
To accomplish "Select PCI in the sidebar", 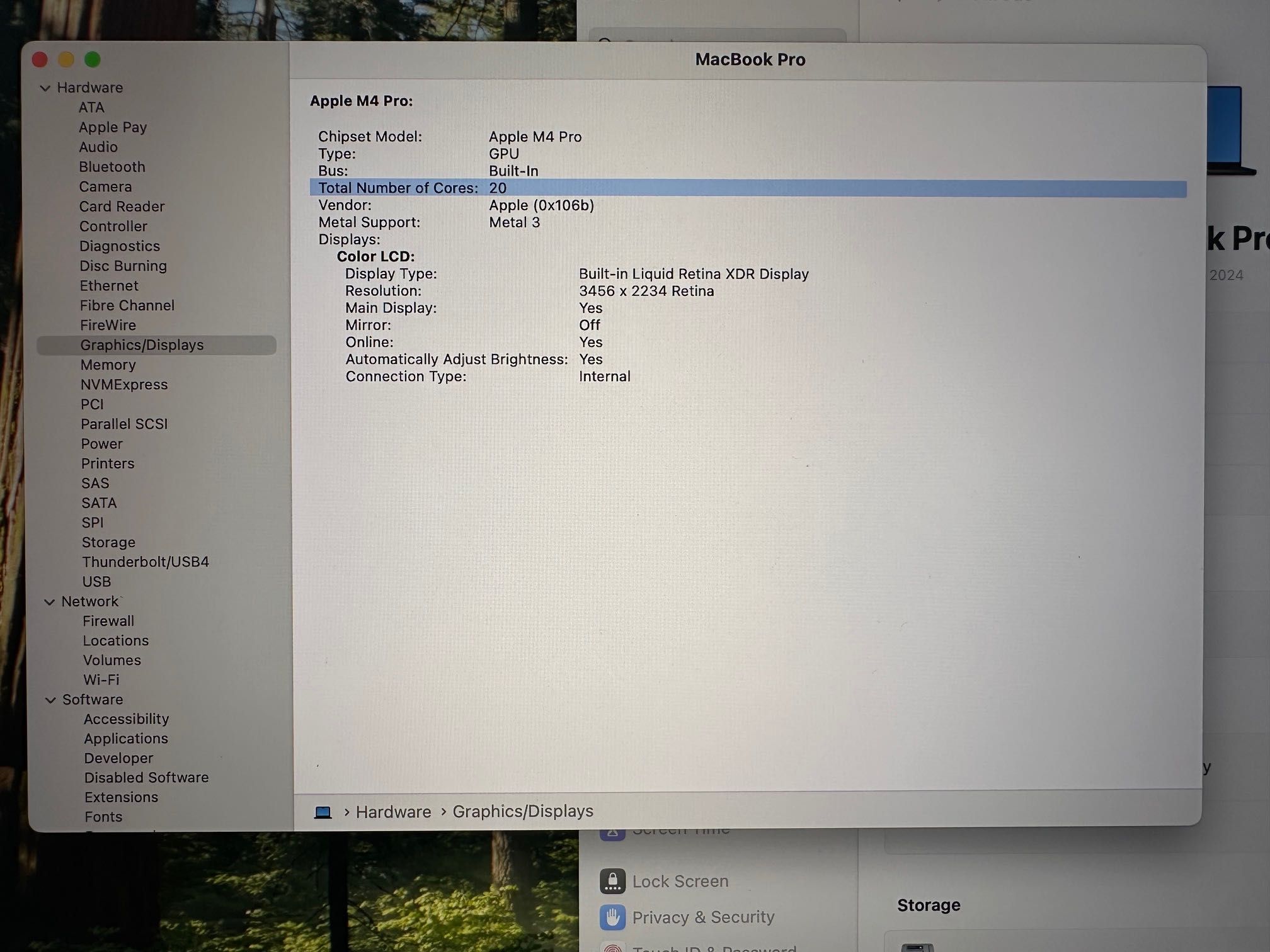I will coord(92,404).
